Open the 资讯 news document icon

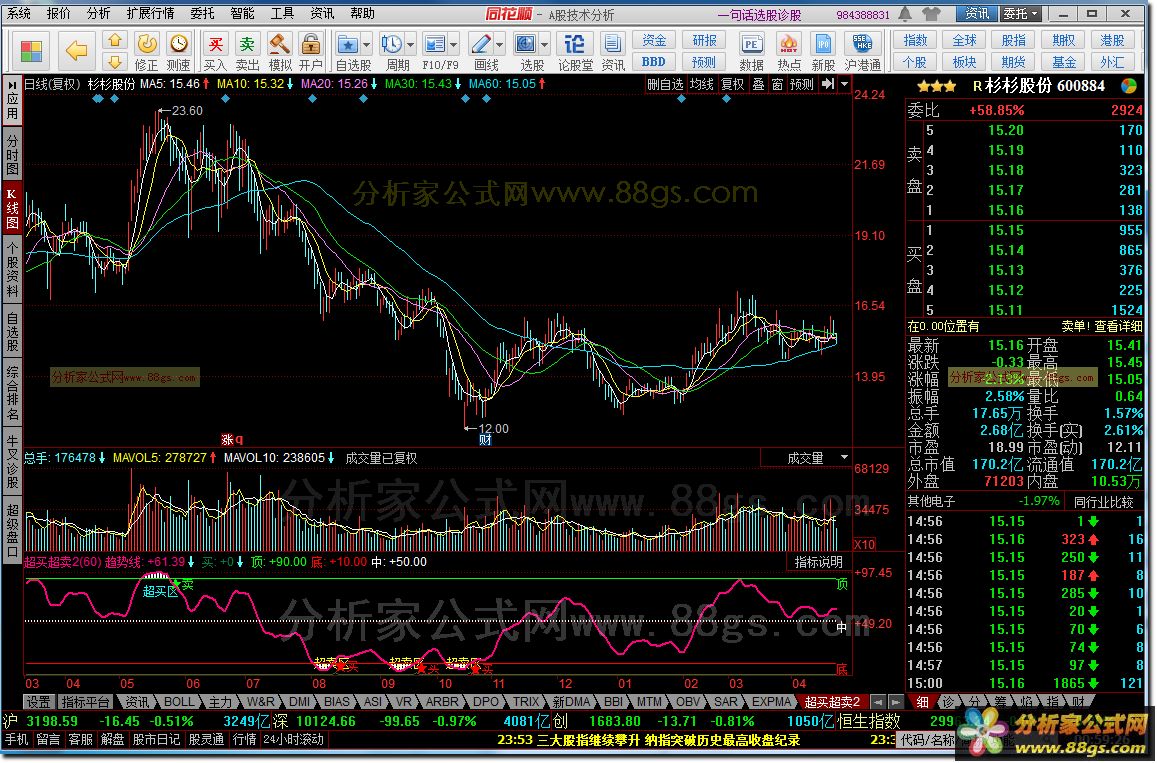[612, 52]
